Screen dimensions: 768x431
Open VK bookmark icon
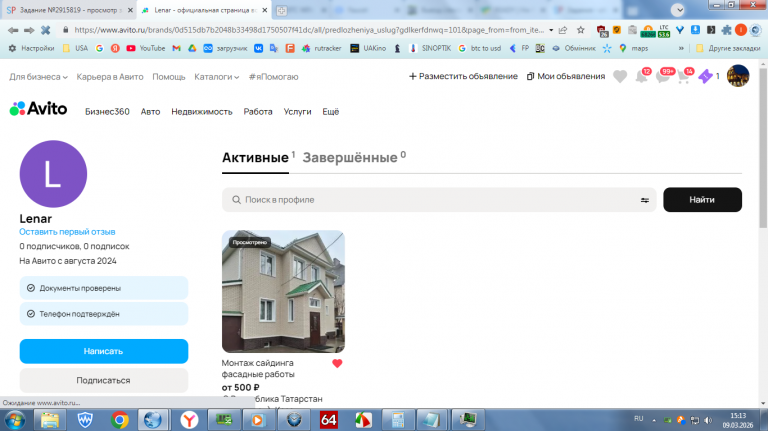point(258,48)
